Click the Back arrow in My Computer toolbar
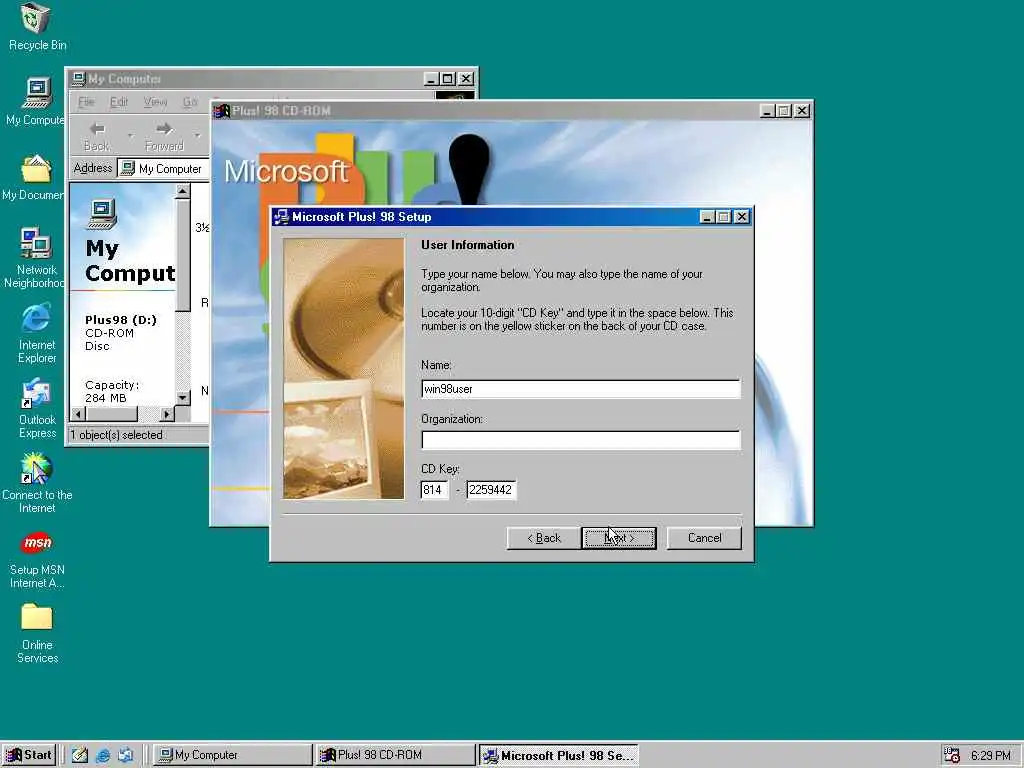 (97, 136)
